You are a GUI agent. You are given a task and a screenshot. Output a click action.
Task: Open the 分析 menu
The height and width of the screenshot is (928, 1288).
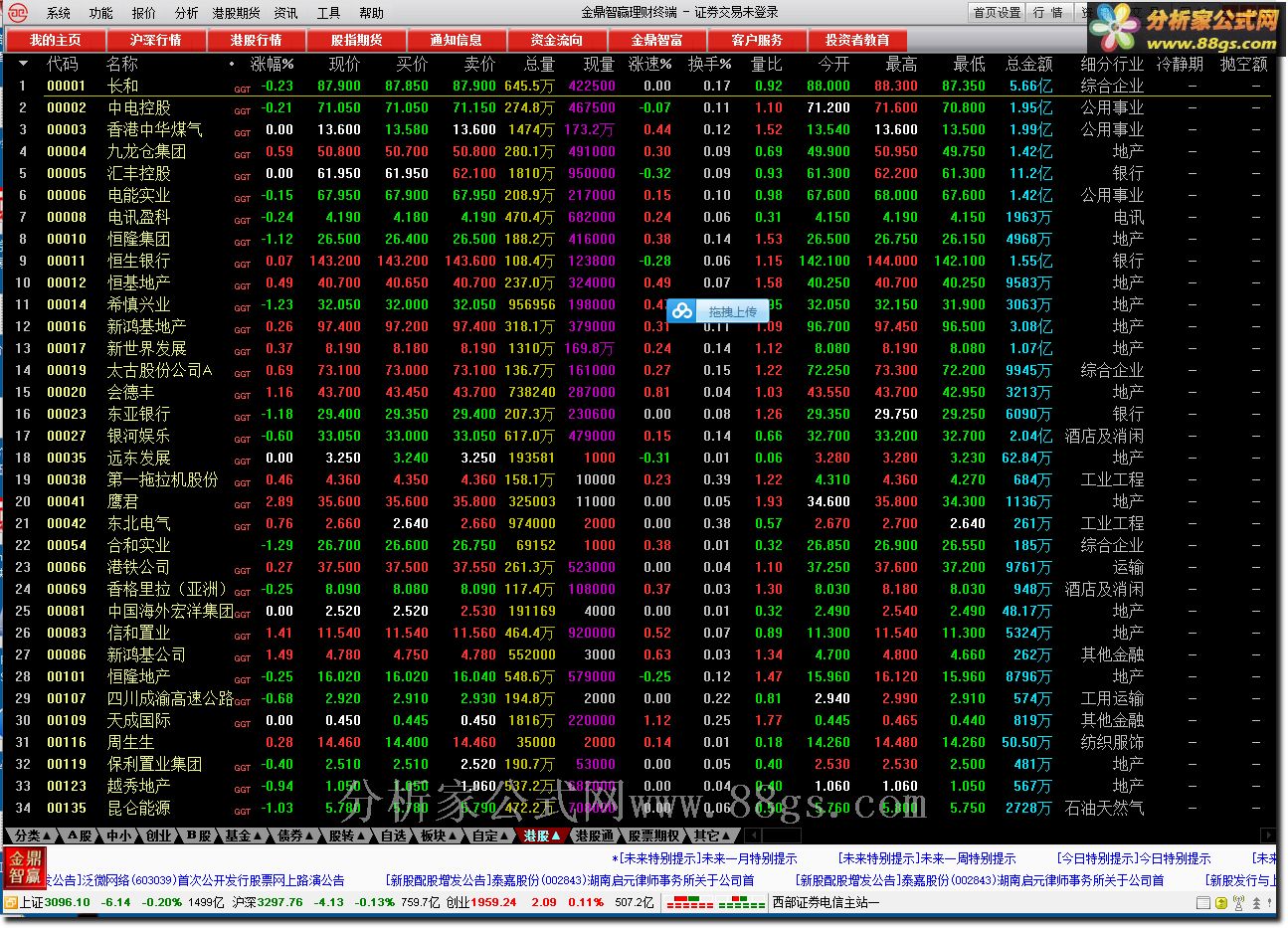[x=186, y=13]
